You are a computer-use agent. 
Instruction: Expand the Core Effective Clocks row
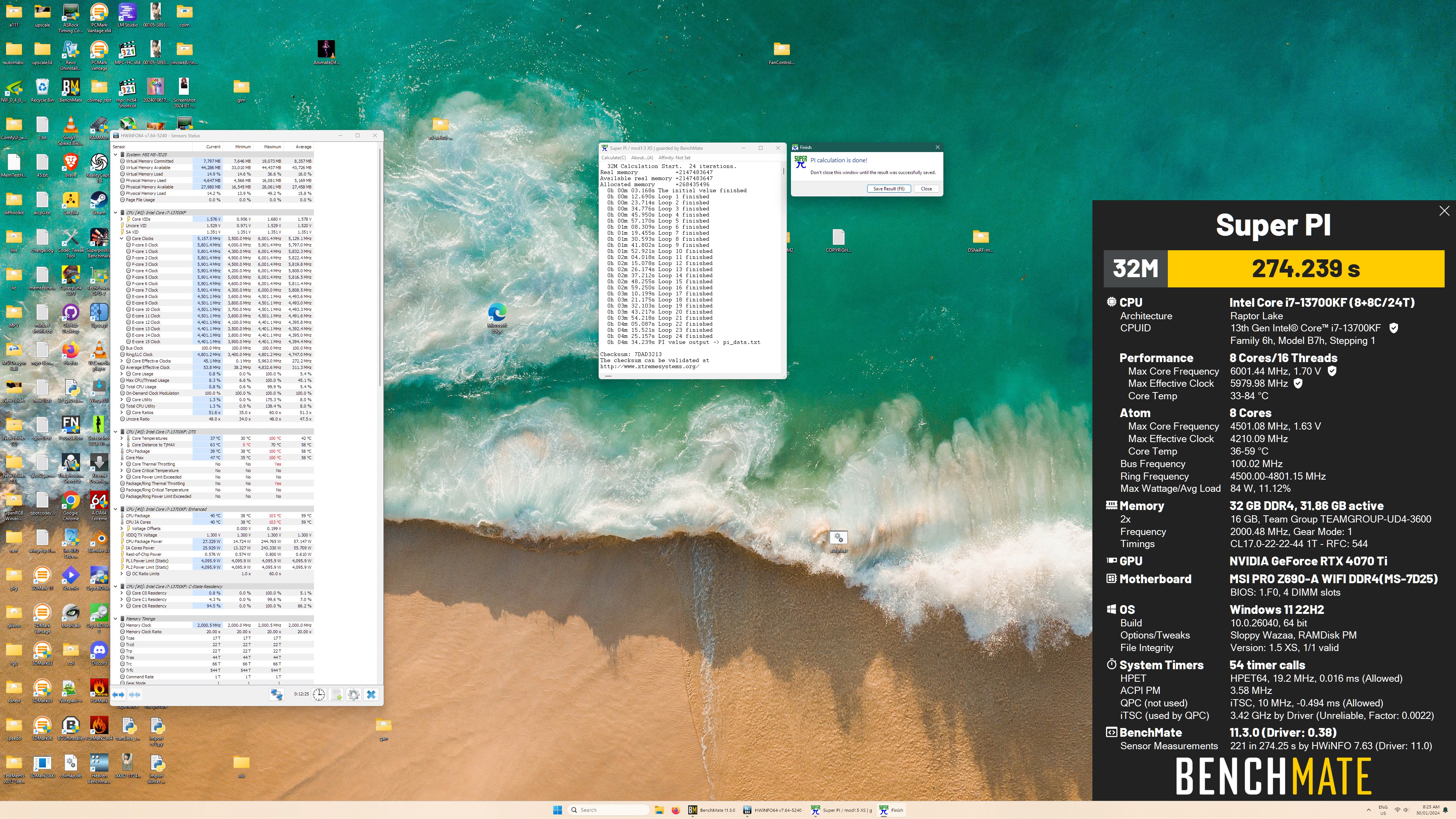tap(121, 361)
